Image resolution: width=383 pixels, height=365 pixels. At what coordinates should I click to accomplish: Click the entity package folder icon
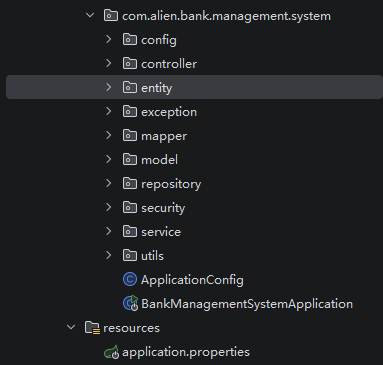pos(130,87)
